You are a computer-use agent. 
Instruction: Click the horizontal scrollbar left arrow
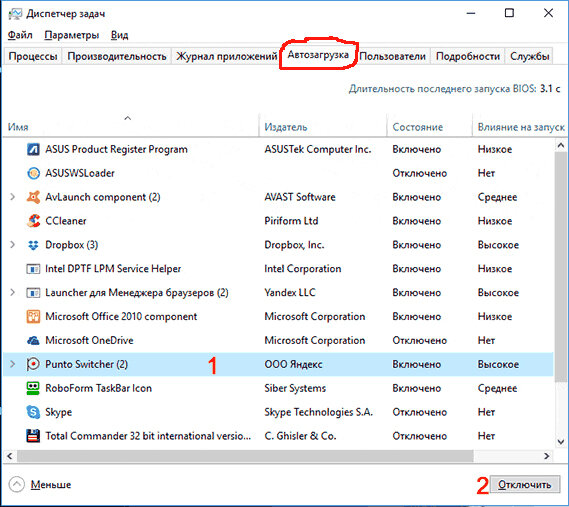[x=10, y=456]
